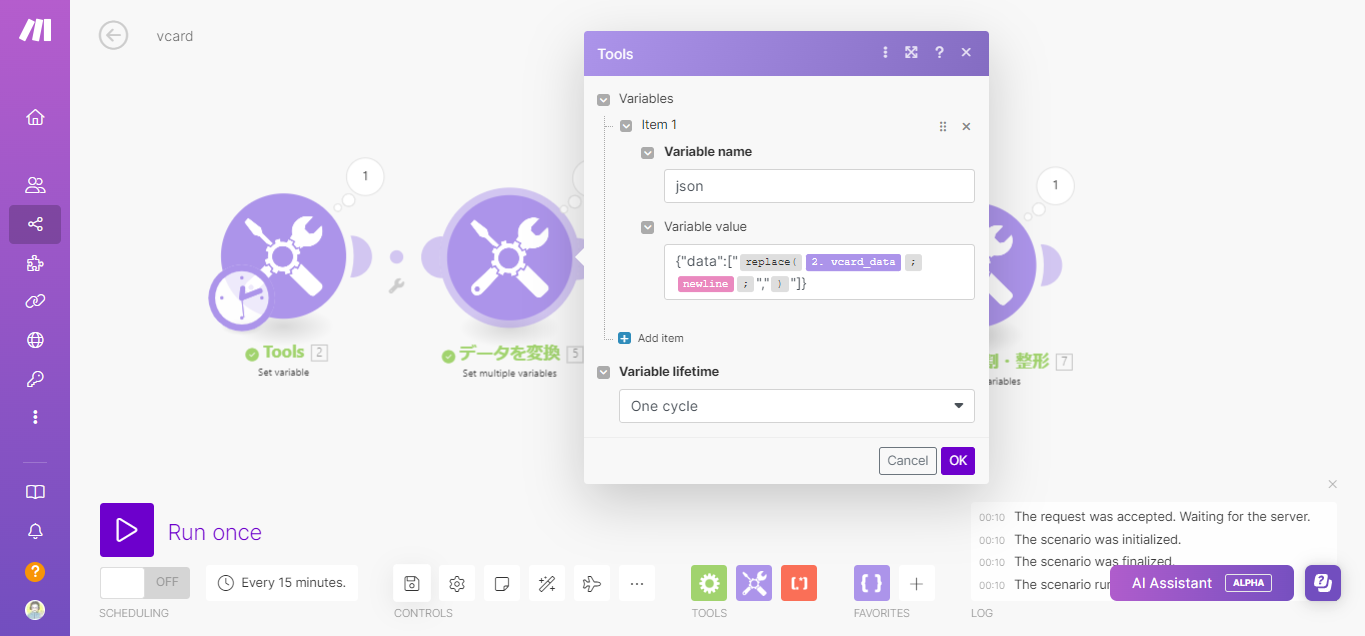Click the save scenario icon

click(412, 583)
